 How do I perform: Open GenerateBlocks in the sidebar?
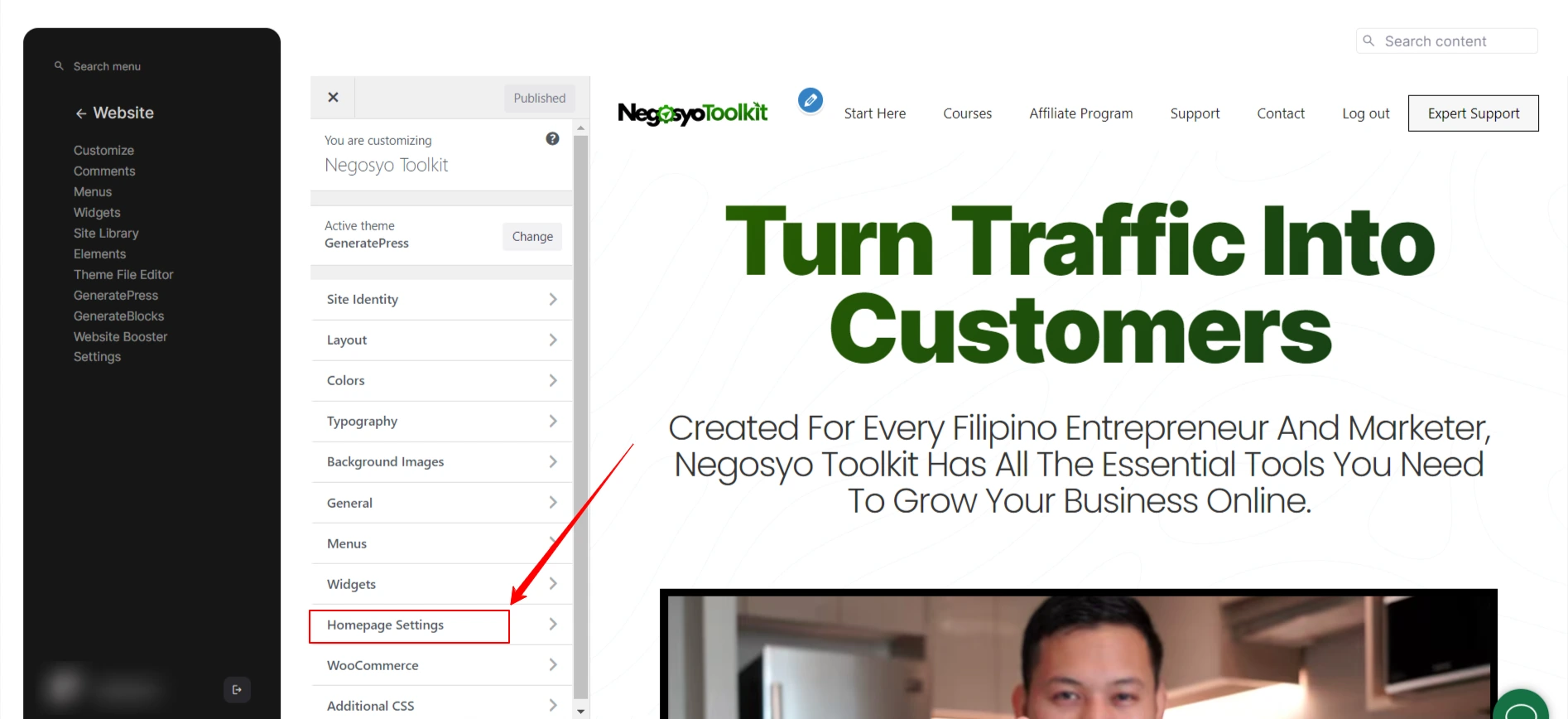click(x=118, y=316)
